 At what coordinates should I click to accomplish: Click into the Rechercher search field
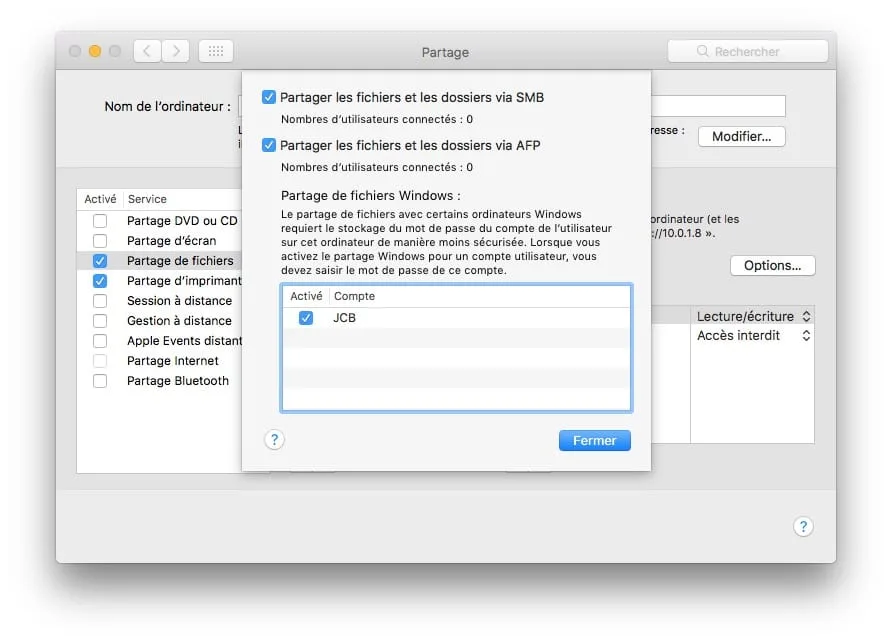pos(748,51)
